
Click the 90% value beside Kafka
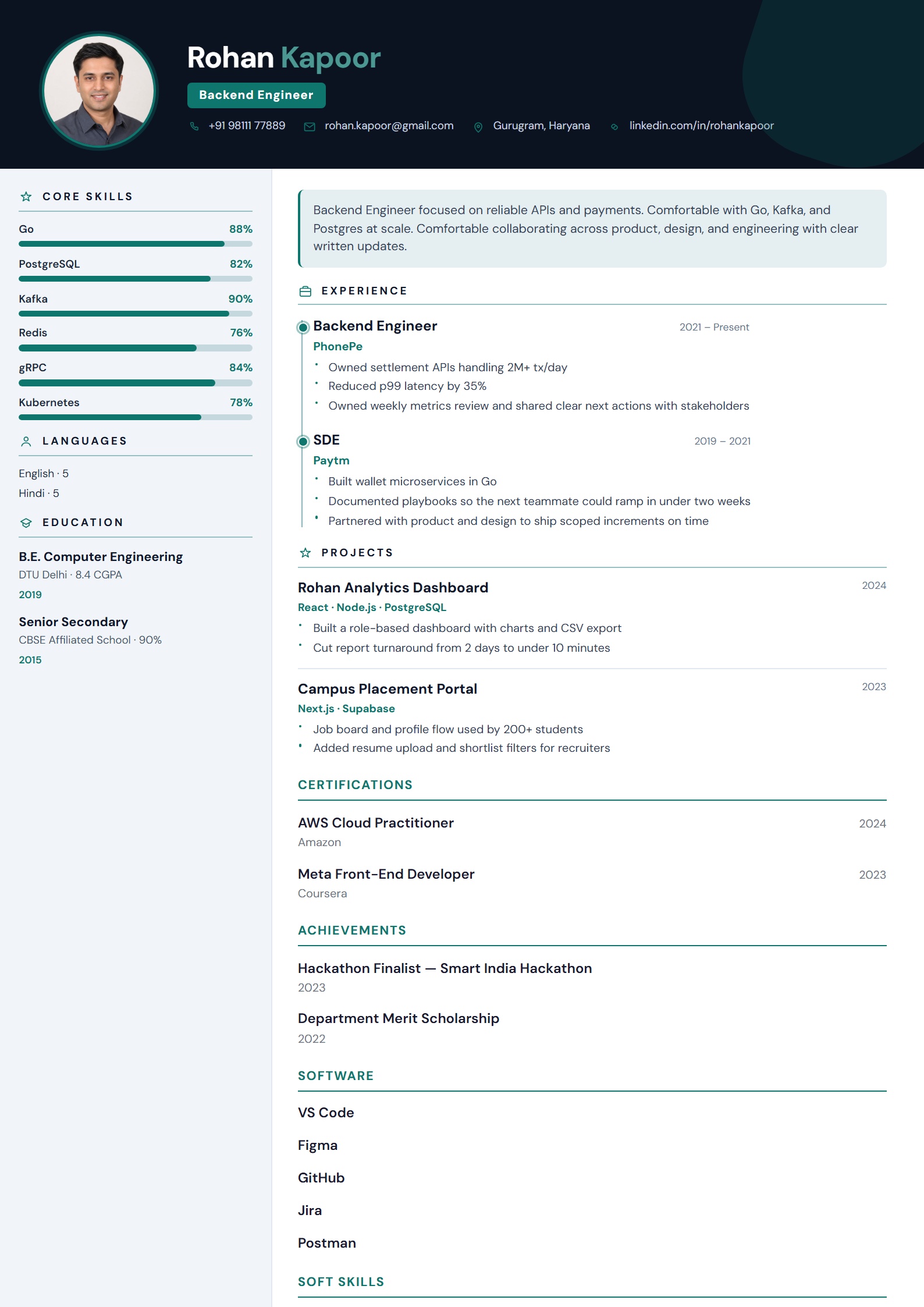[x=240, y=299]
